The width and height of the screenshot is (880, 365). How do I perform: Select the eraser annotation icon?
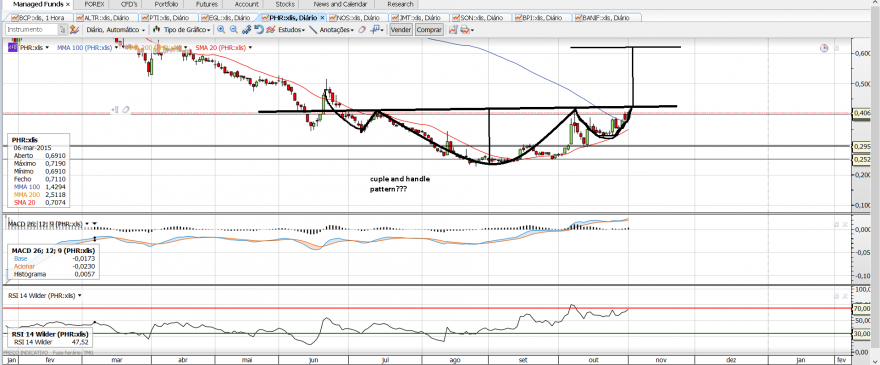tap(362, 29)
